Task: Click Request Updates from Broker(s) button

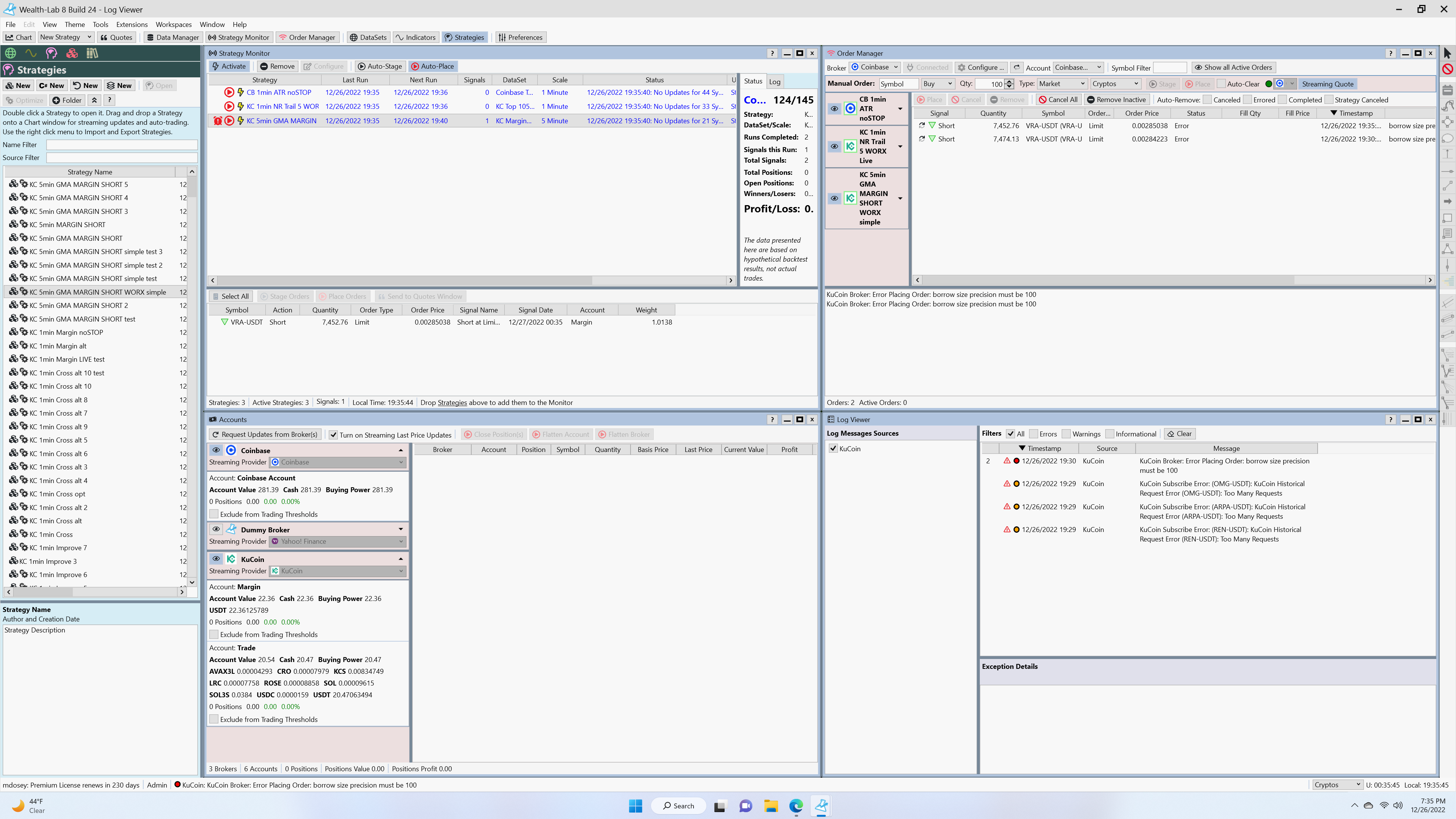Action: tap(265, 435)
